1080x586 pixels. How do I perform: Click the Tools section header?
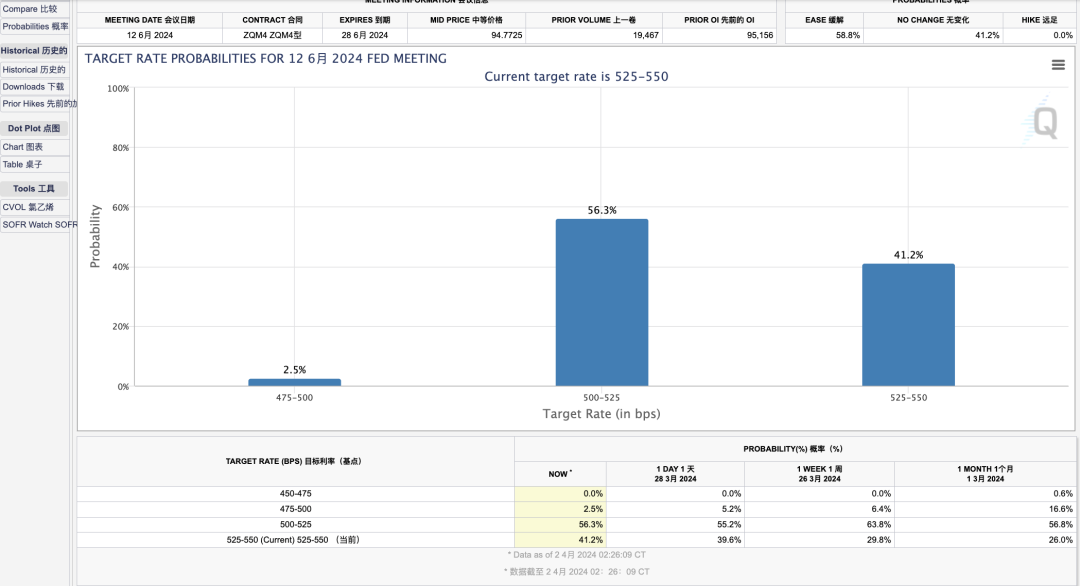(x=35, y=189)
